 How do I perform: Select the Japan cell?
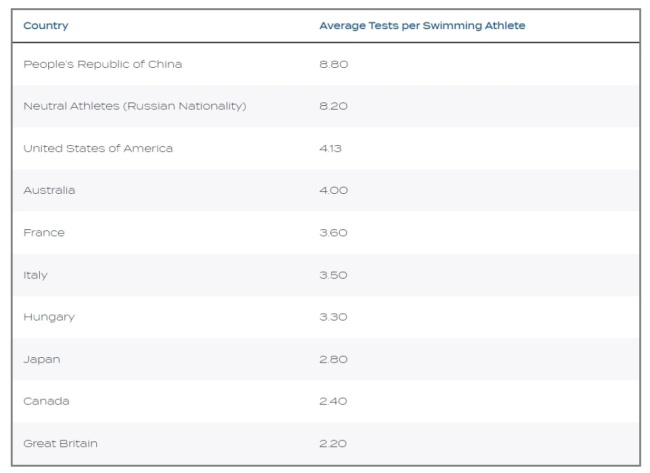coord(41,359)
